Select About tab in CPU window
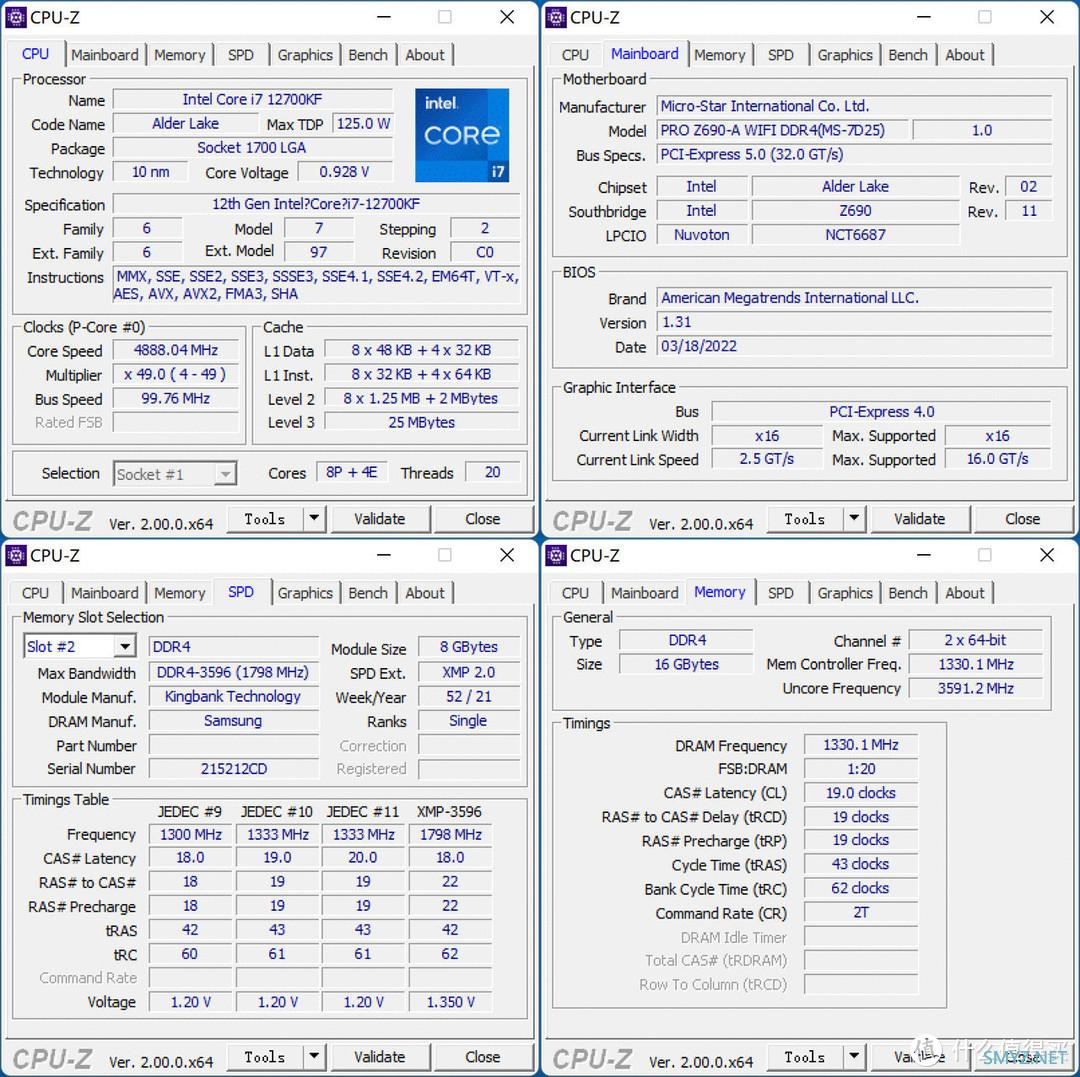Viewport: 1080px width, 1077px height. tap(425, 55)
